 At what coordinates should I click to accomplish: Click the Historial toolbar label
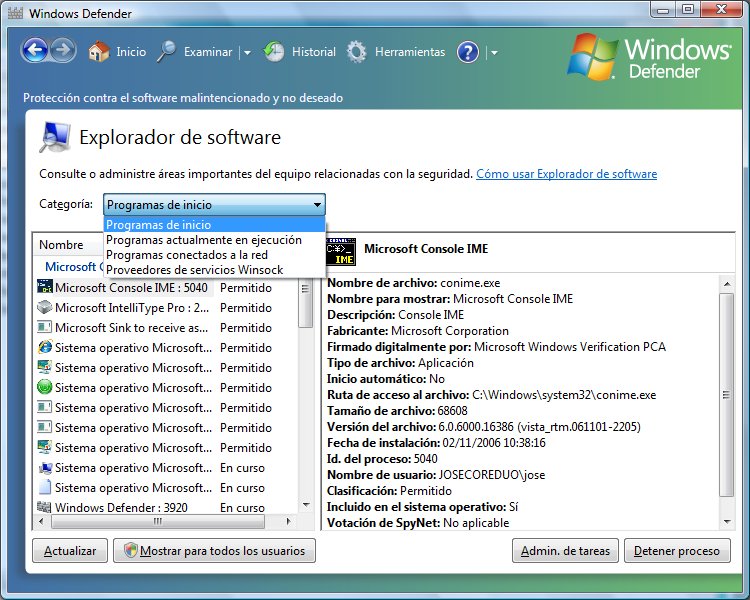click(x=314, y=52)
